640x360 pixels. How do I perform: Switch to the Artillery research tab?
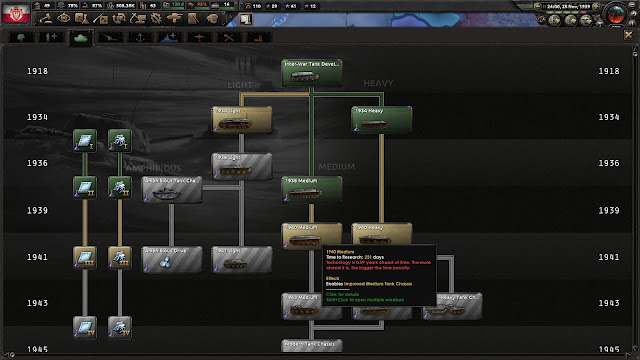110,38
